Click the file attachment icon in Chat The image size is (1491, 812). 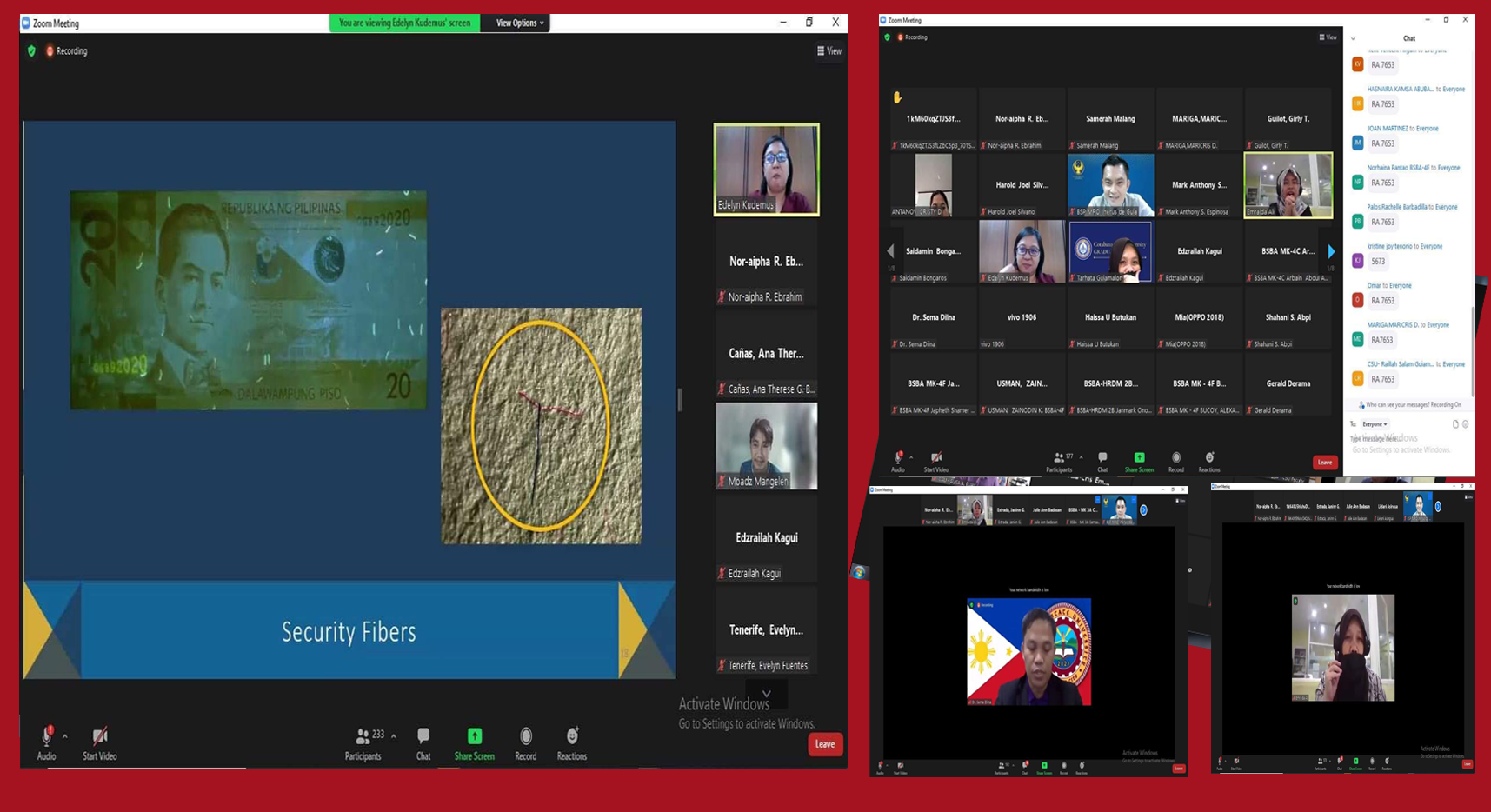click(1455, 424)
